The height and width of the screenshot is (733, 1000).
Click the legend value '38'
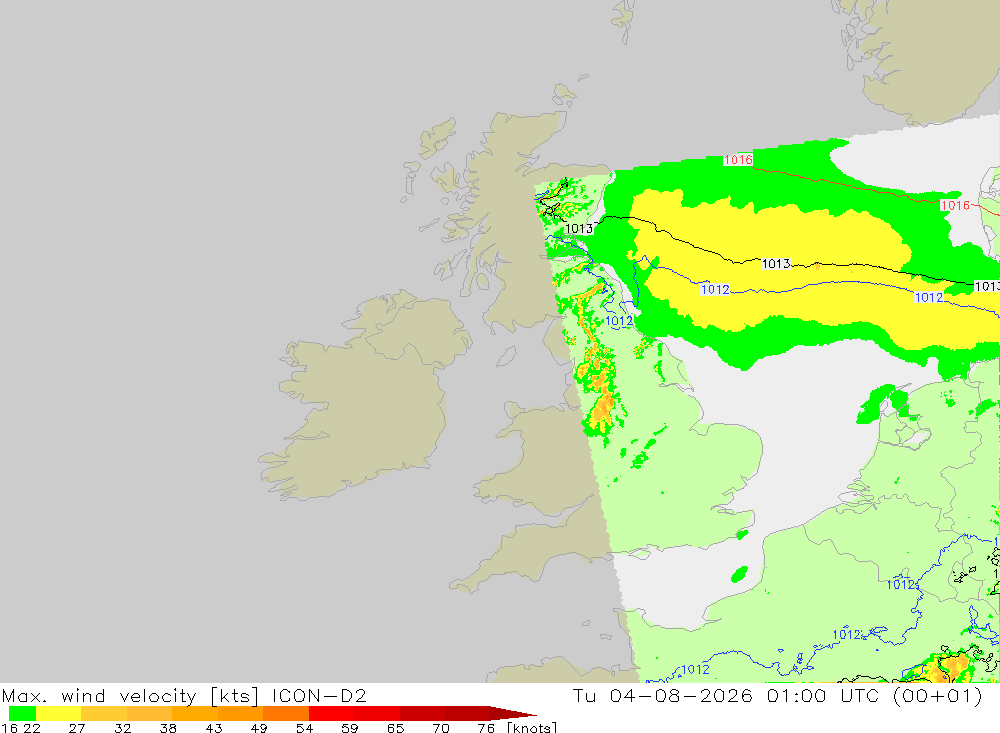(x=168, y=727)
